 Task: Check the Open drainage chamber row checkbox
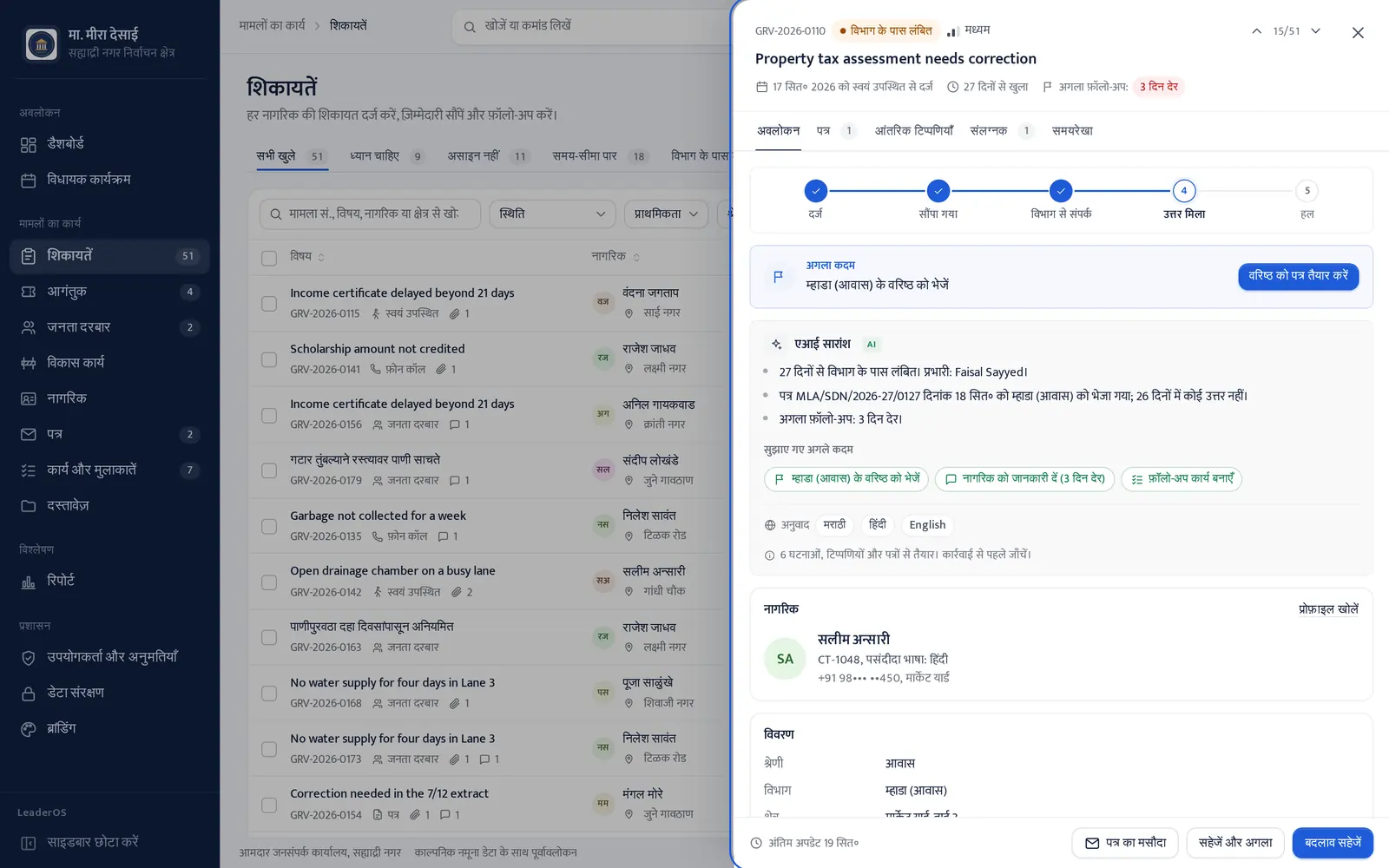pyautogui.click(x=269, y=582)
